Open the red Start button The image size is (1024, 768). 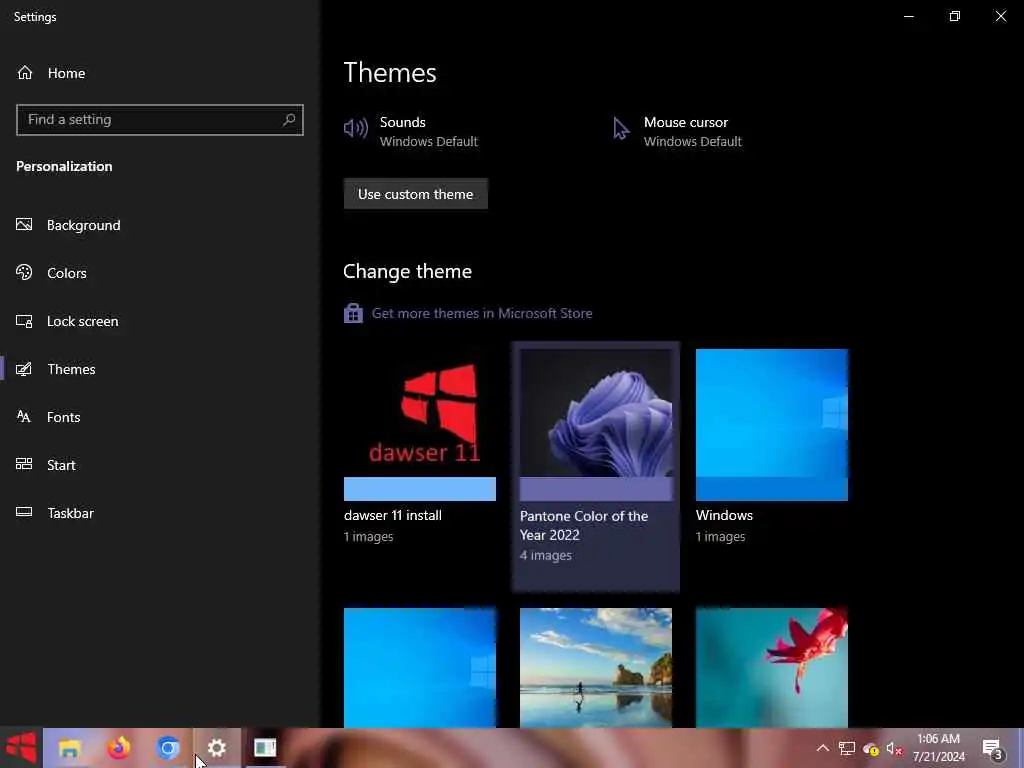[x=21, y=748]
